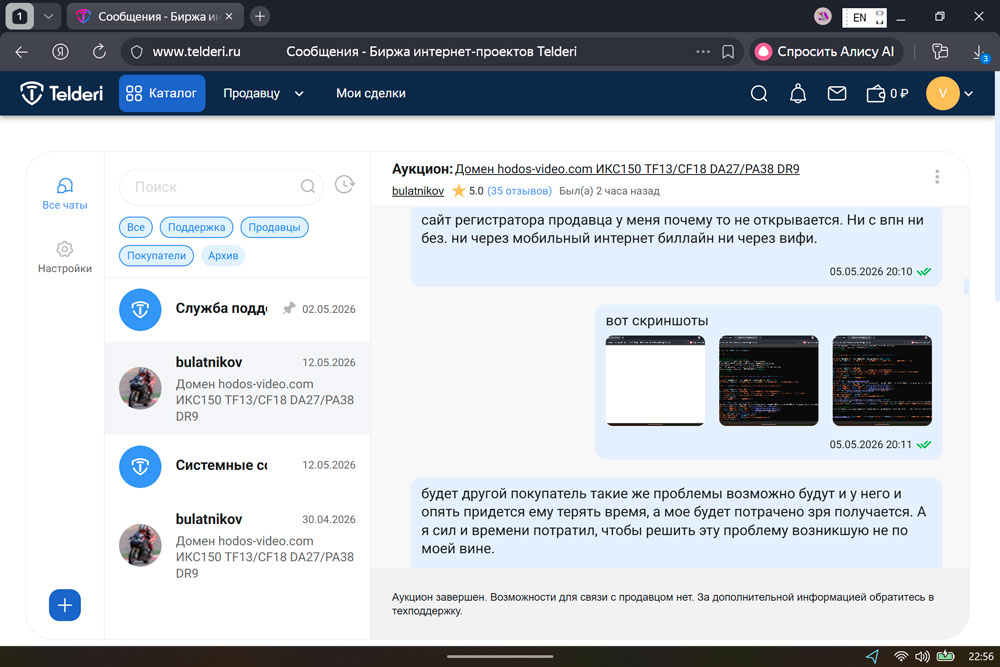Open the browser profile avatar icon
This screenshot has height=667, width=1000.
pyautogui.click(x=823, y=17)
